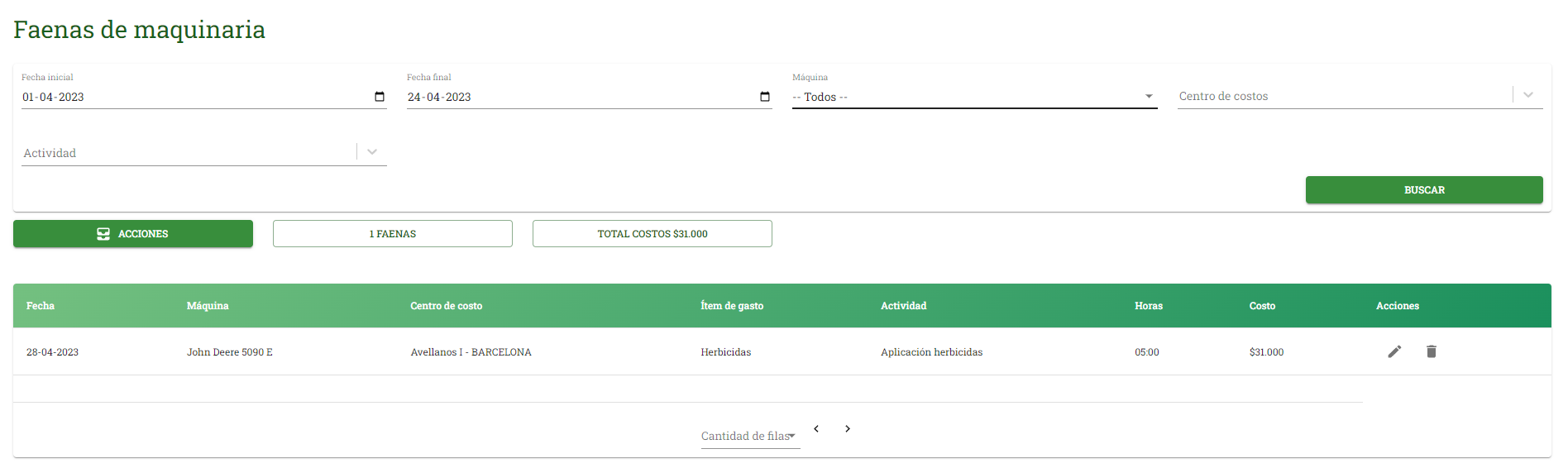Click the ACCIONES button

[x=133, y=234]
